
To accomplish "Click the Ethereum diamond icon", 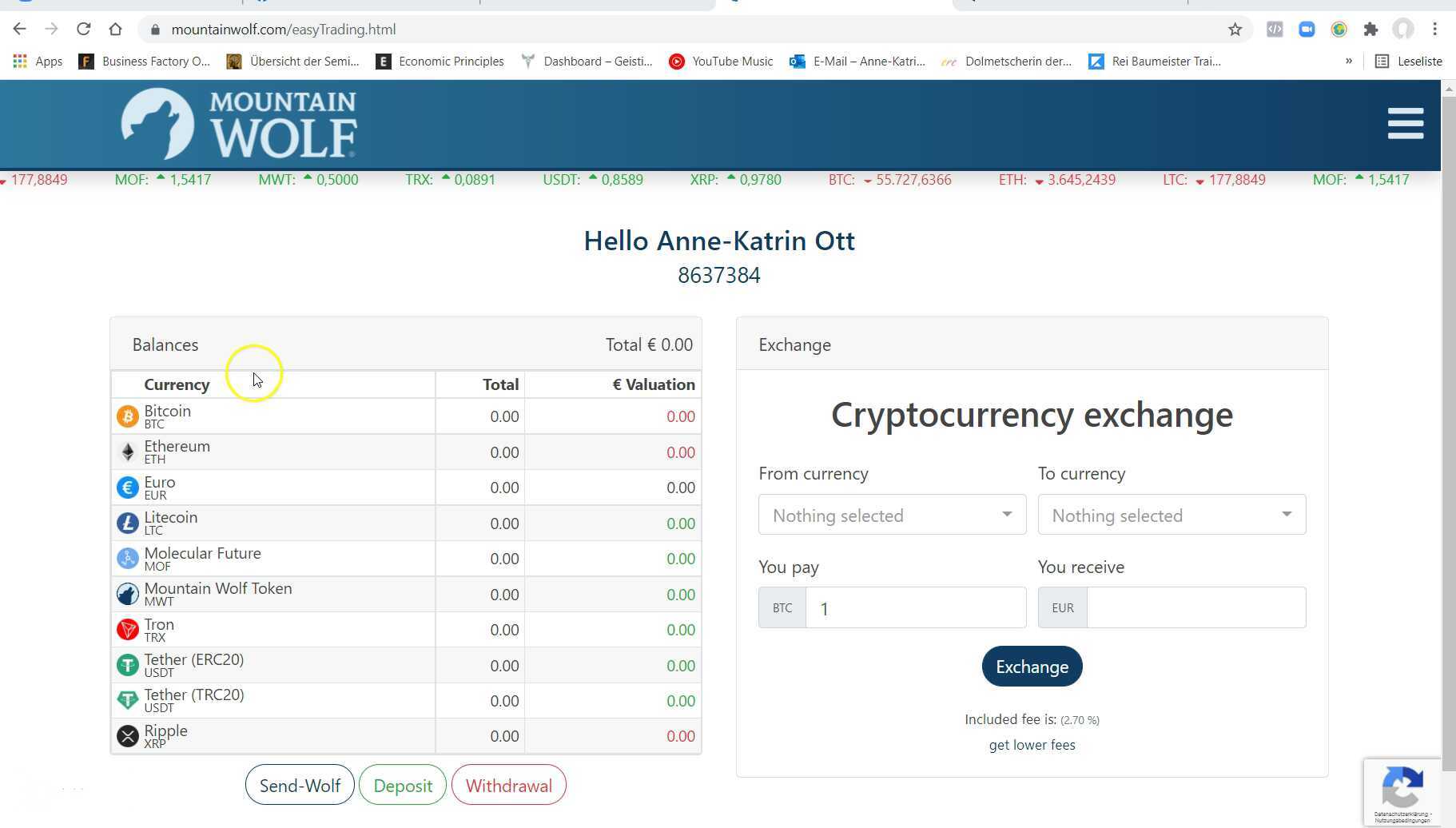I will pos(128,452).
